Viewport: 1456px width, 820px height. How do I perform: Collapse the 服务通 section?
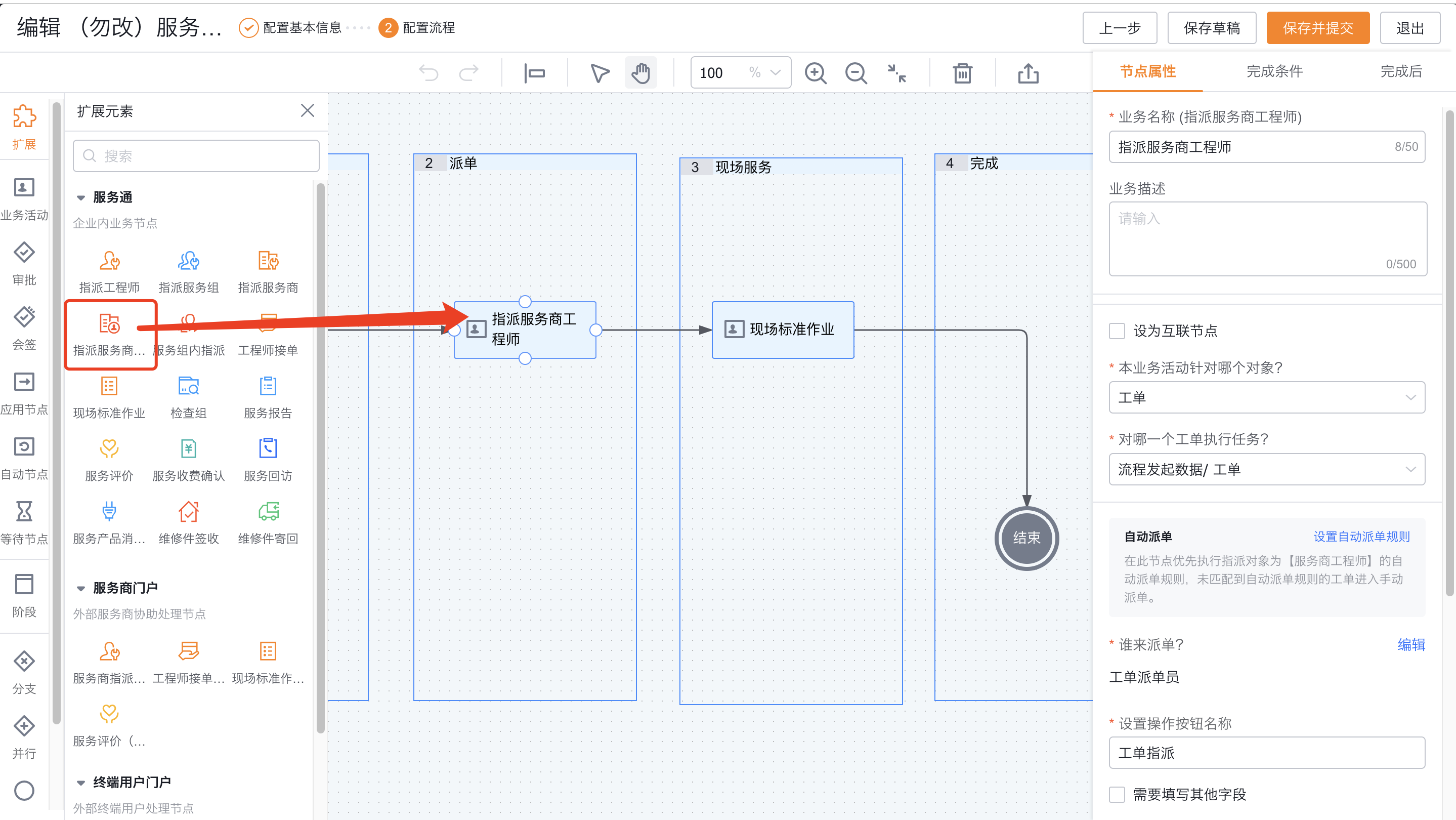(81, 197)
